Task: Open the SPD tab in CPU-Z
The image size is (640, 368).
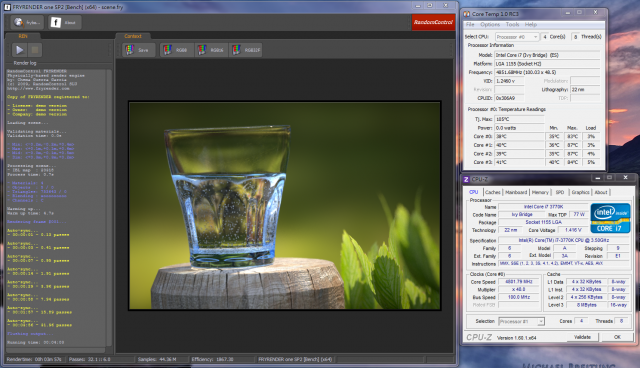Action: coord(560,192)
